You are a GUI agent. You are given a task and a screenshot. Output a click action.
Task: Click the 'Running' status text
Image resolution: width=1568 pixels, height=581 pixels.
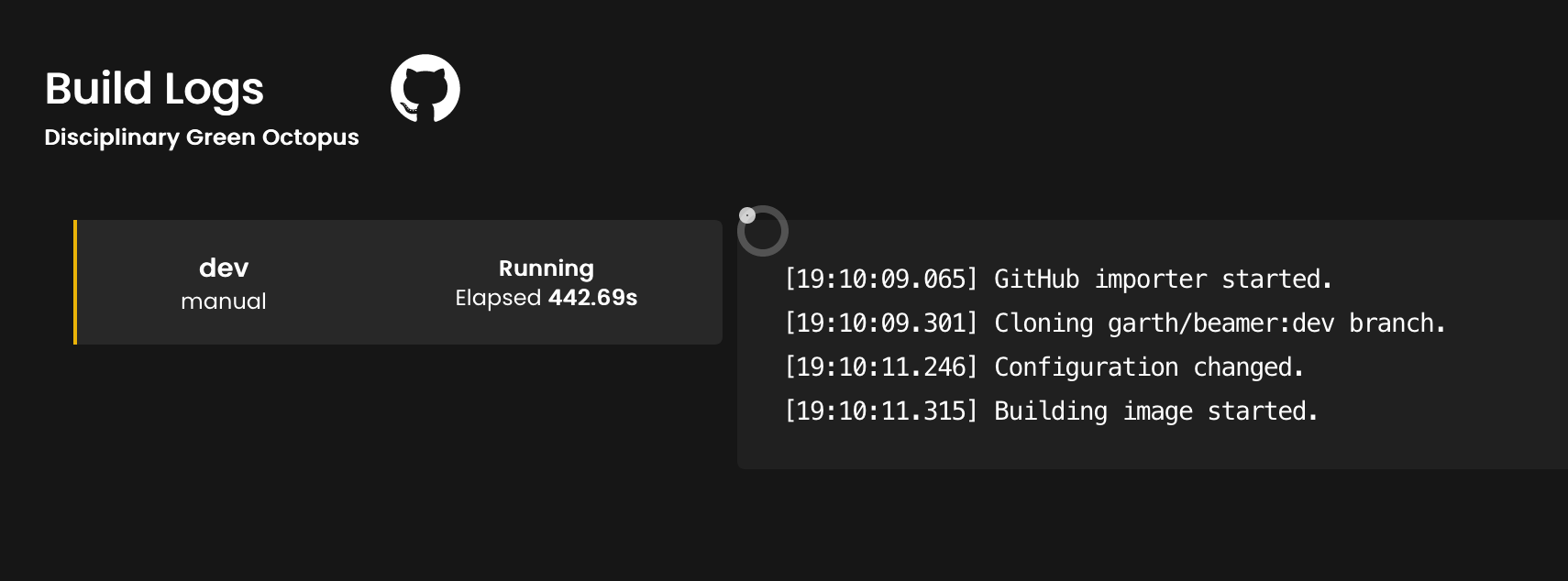point(546,269)
